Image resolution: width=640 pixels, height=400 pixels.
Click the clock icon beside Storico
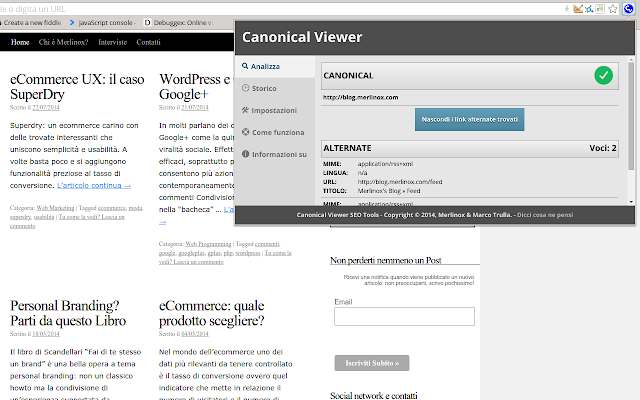tap(245, 88)
